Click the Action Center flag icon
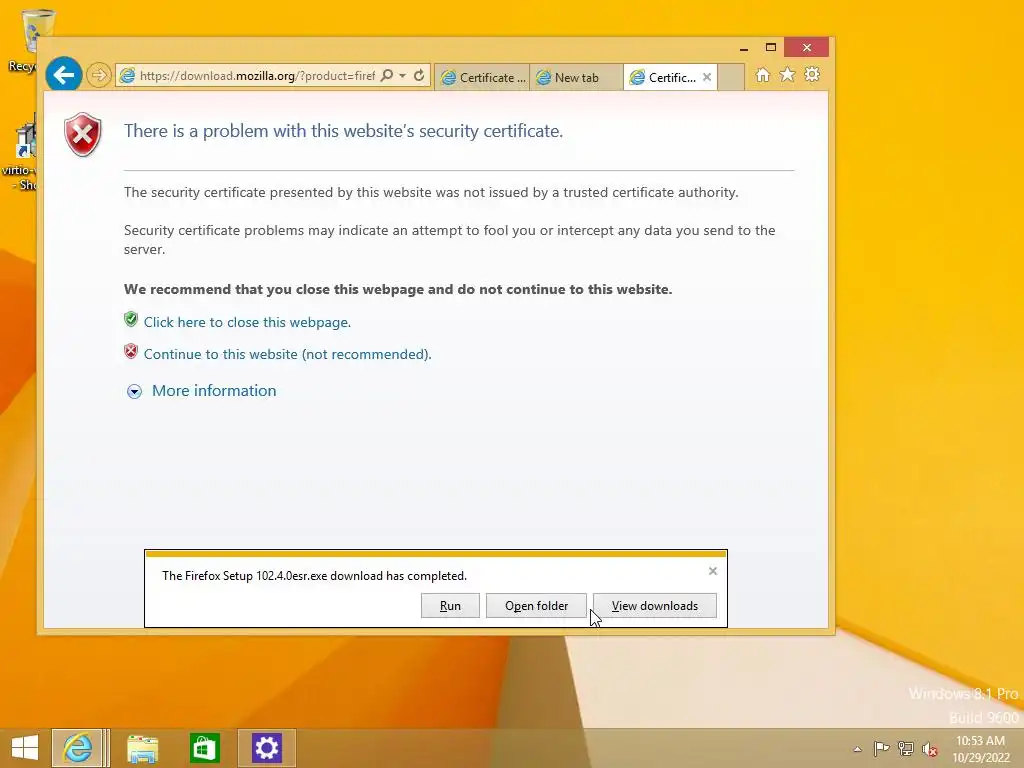Image resolution: width=1024 pixels, height=768 pixels. 881,748
